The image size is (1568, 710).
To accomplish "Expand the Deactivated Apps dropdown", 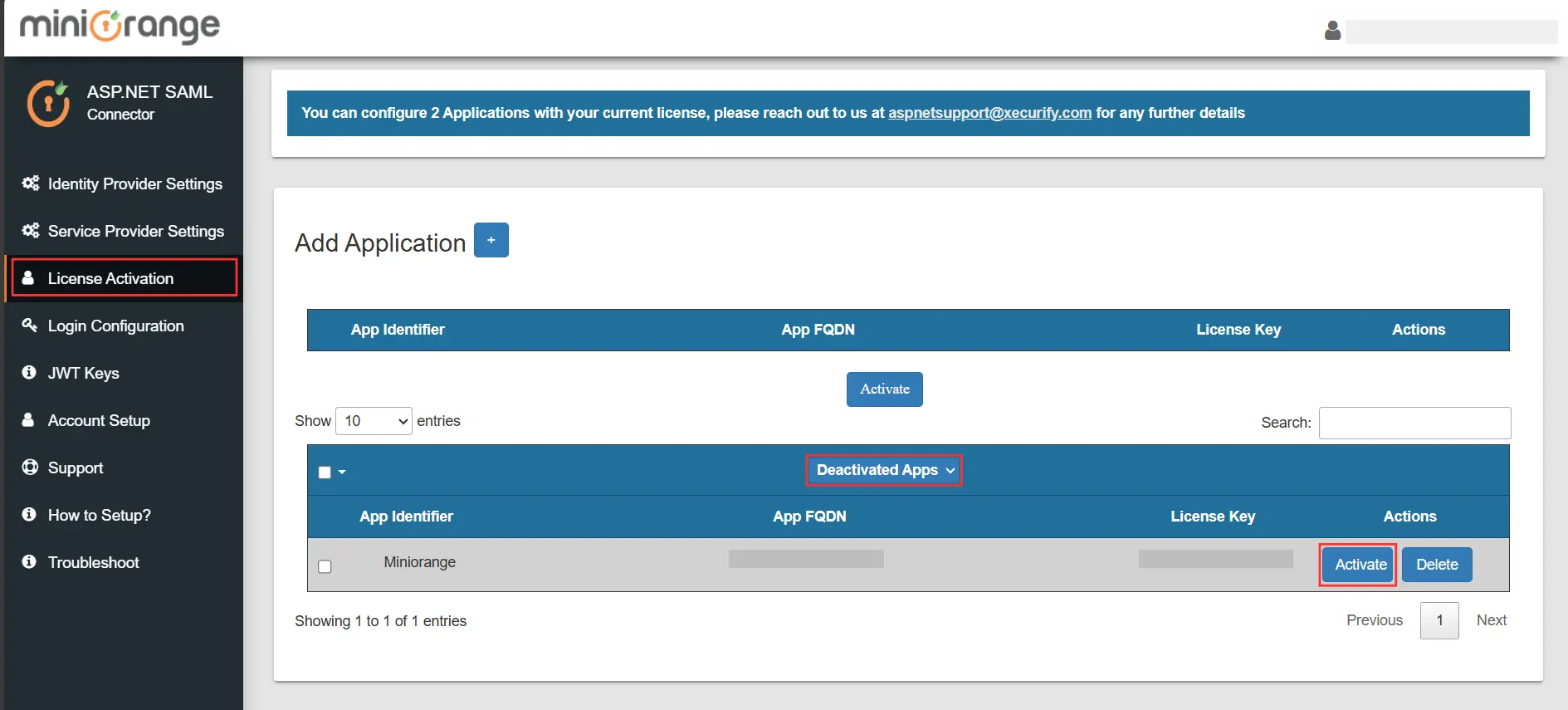I will coord(884,470).
